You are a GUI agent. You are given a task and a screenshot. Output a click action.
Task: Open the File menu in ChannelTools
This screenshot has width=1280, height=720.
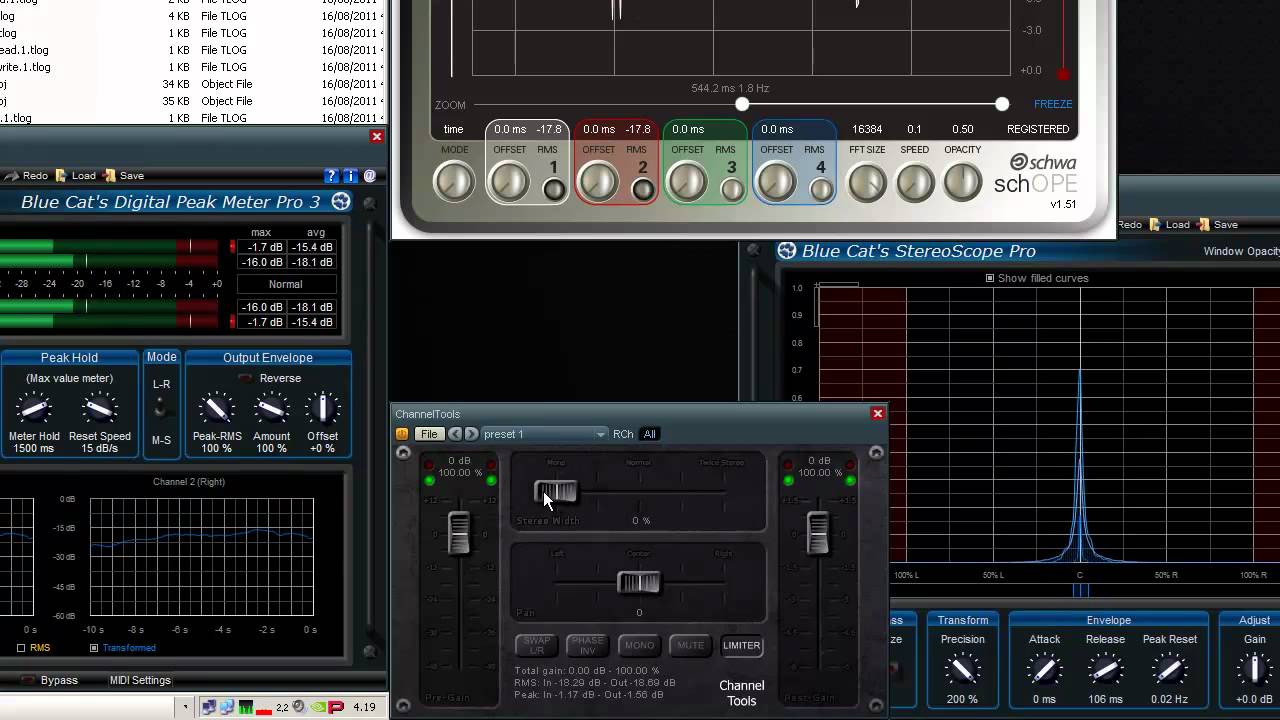click(429, 434)
